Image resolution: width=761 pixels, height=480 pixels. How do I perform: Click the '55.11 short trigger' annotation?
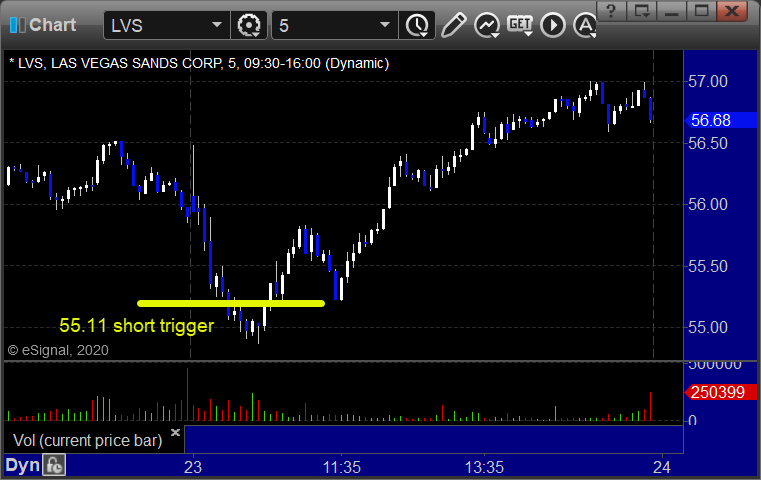point(136,326)
